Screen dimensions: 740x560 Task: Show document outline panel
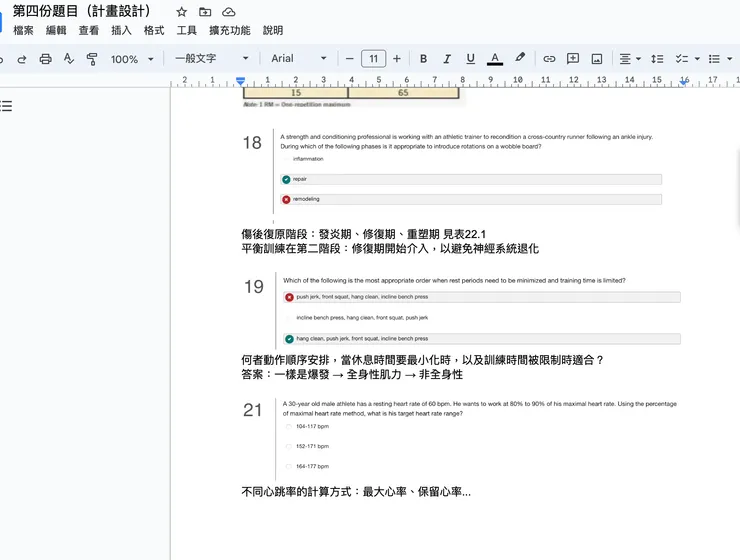coord(6,106)
